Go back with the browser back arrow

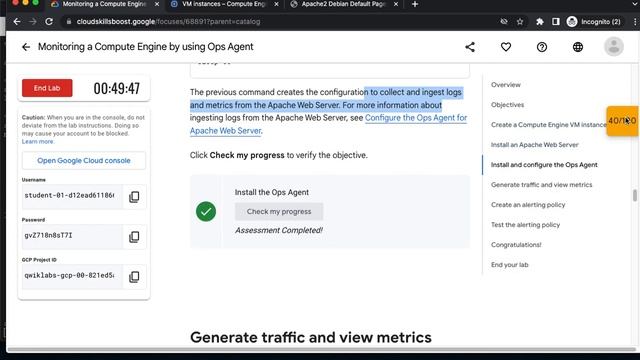(x=17, y=22)
